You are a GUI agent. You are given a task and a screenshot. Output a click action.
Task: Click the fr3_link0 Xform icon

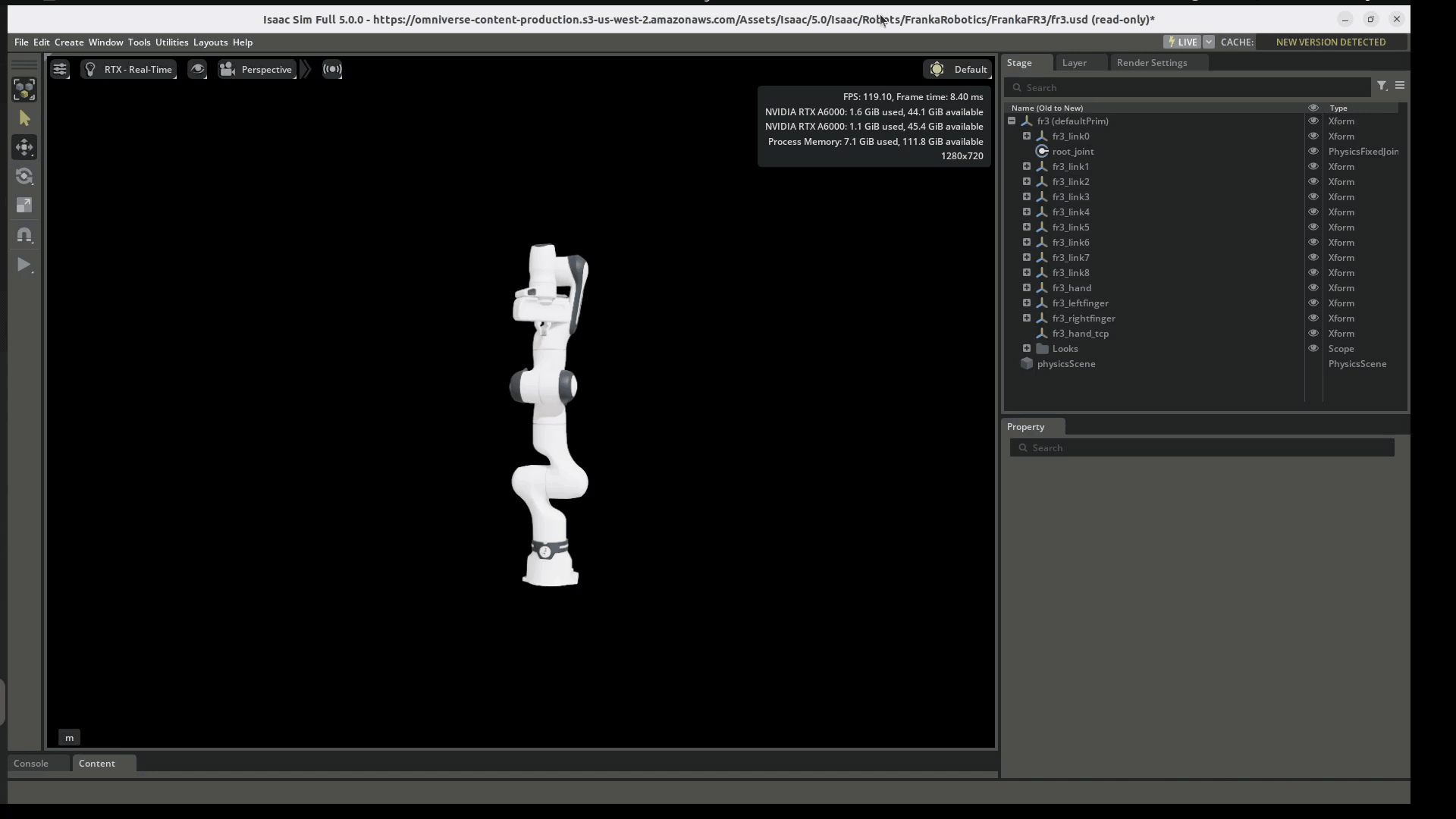1042,136
